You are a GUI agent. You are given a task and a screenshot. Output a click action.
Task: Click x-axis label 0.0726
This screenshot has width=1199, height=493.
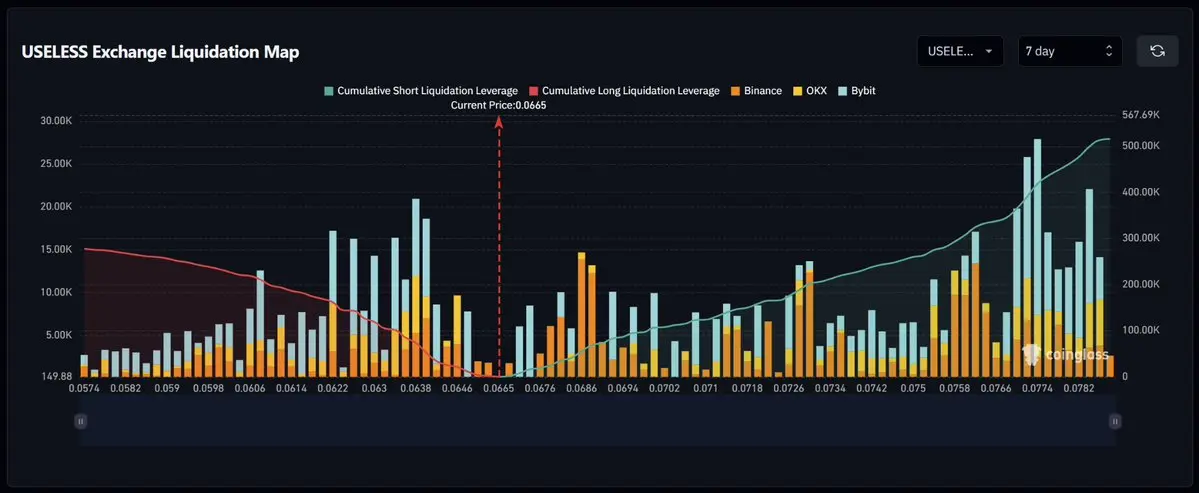tap(788, 388)
